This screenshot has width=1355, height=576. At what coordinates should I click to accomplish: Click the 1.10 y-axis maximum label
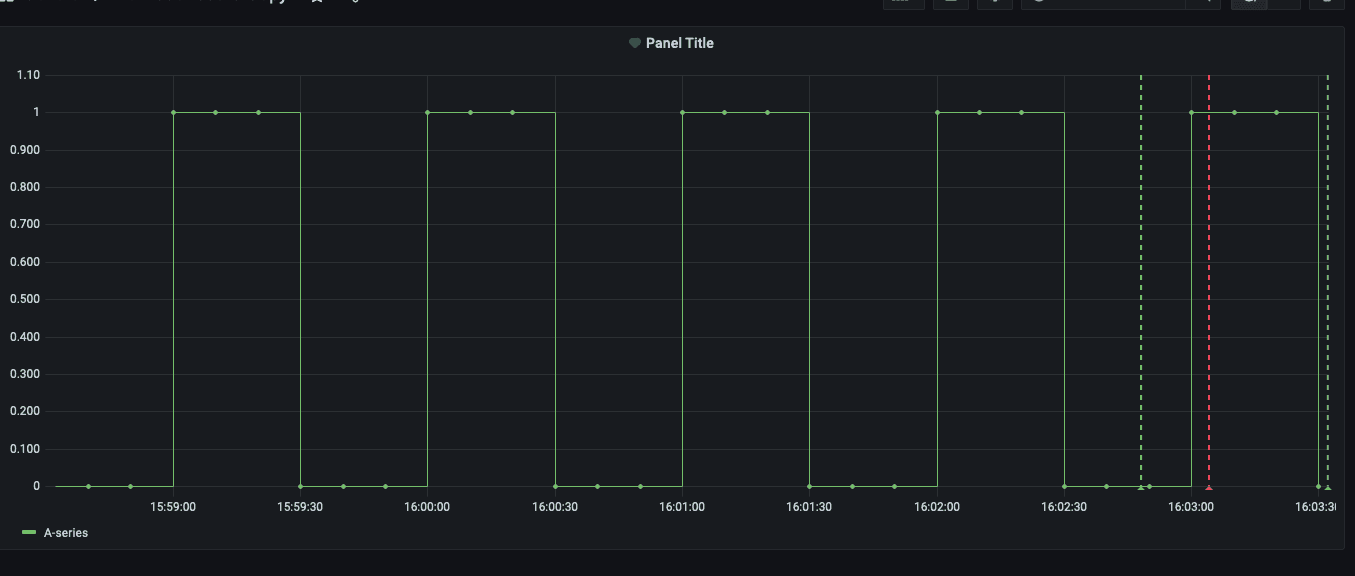point(28,75)
